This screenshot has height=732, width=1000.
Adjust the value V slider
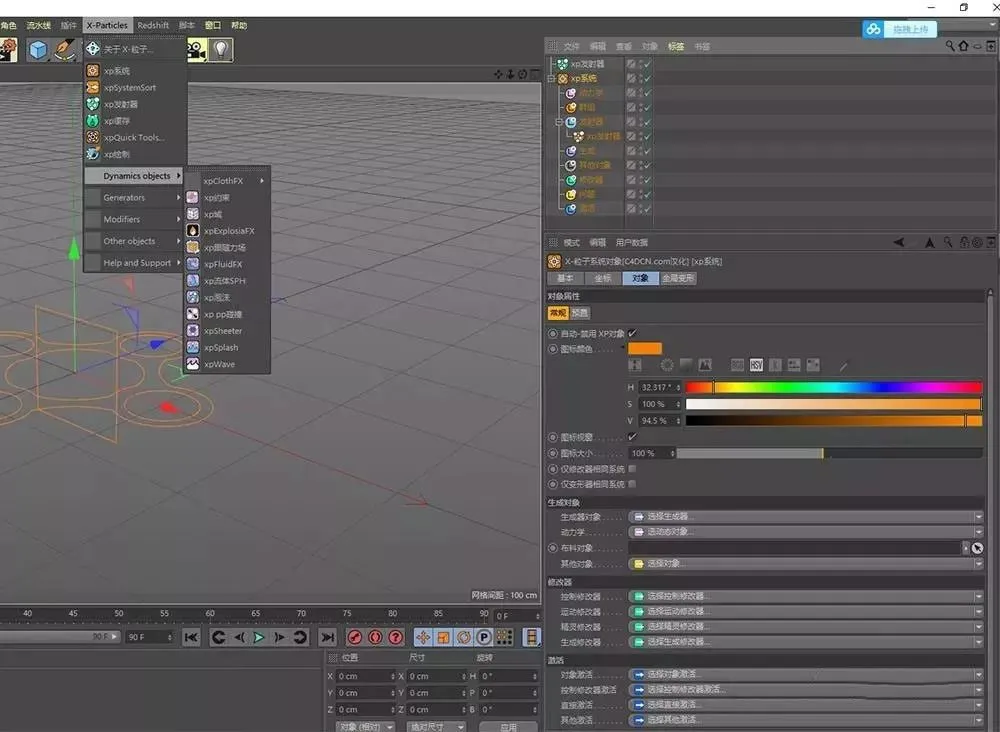pos(834,420)
